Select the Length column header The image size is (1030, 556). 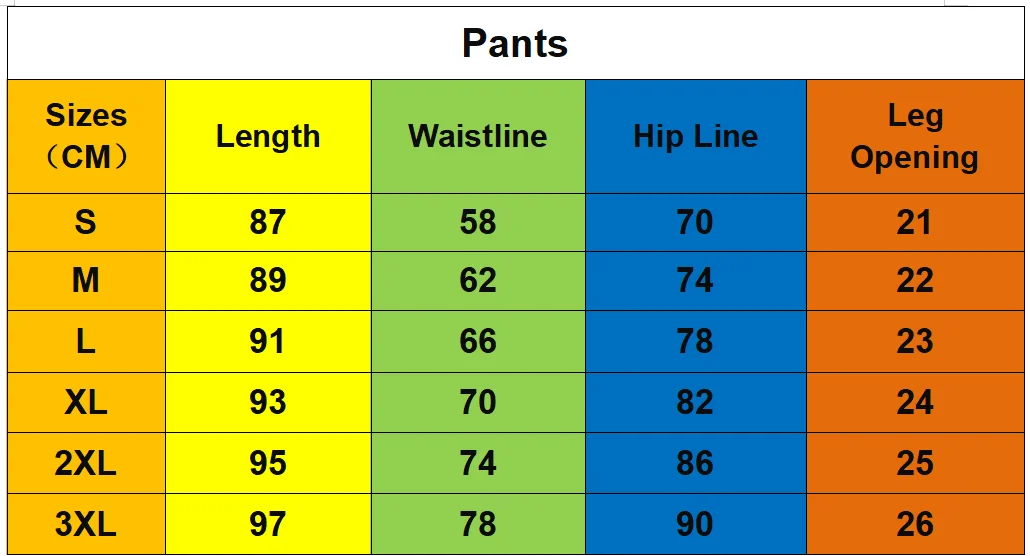coord(268,137)
